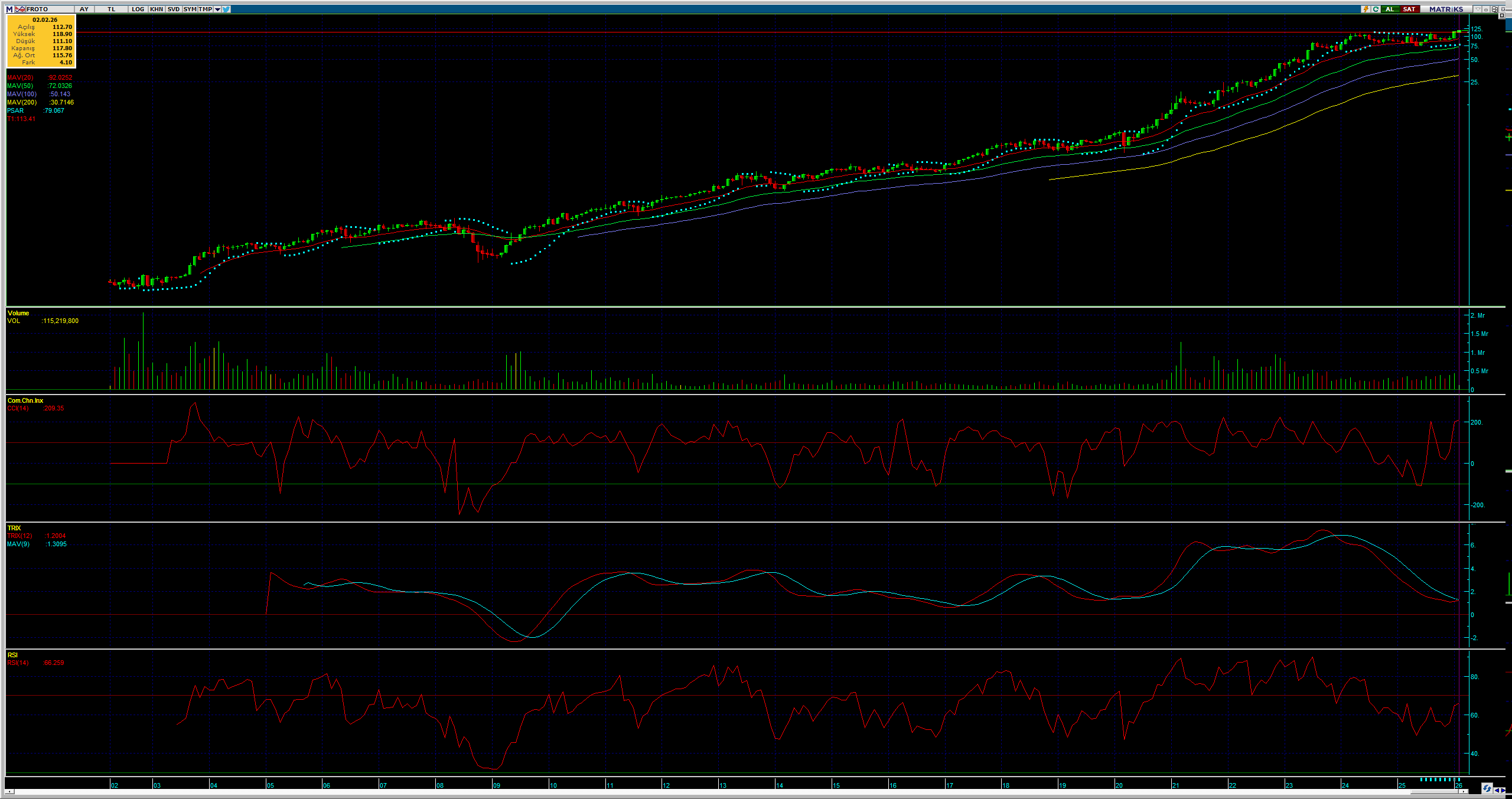Click the blue sync arrows icon at bottom right

point(1487,788)
